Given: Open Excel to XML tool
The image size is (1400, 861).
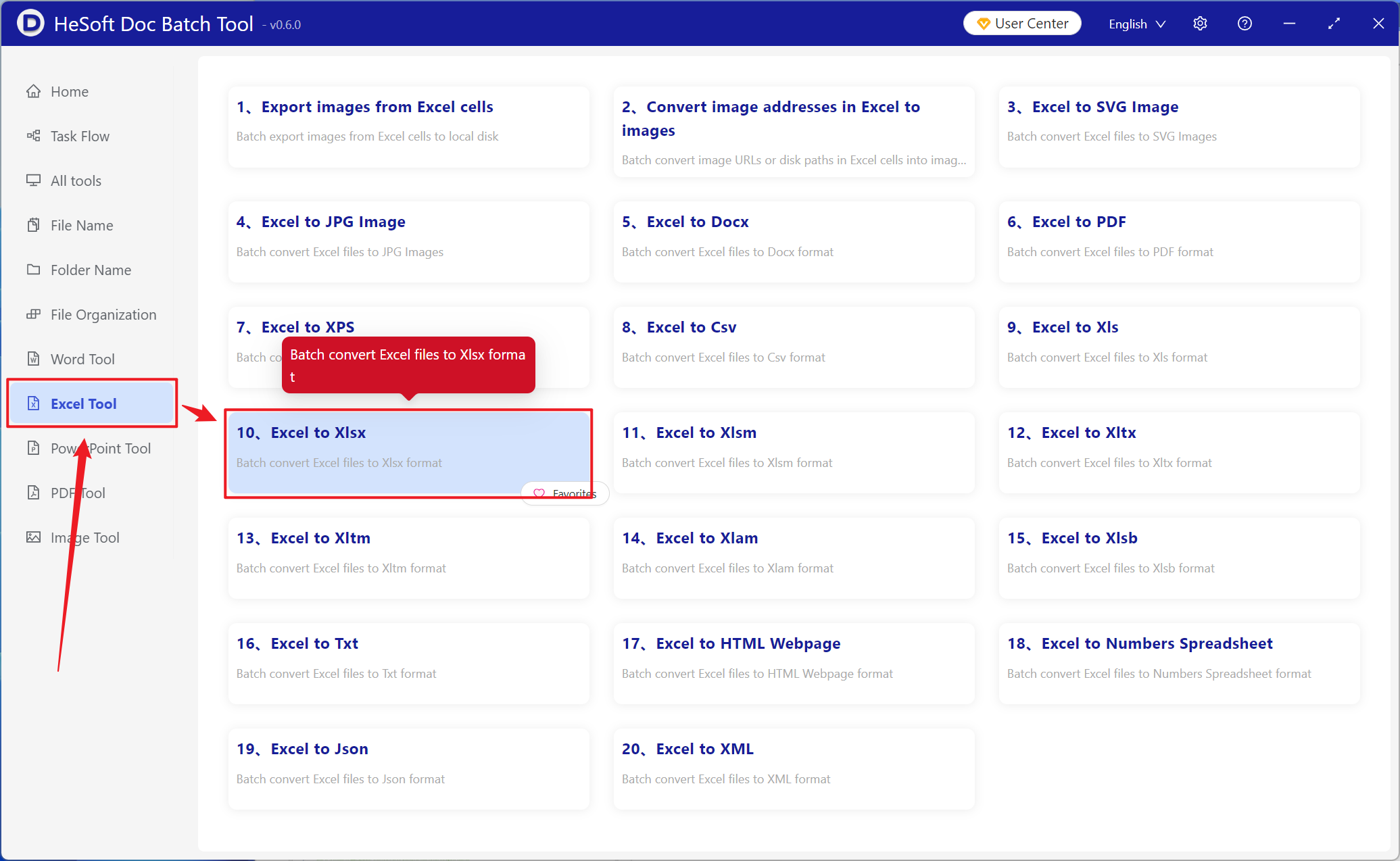Looking at the screenshot, I should (x=794, y=768).
